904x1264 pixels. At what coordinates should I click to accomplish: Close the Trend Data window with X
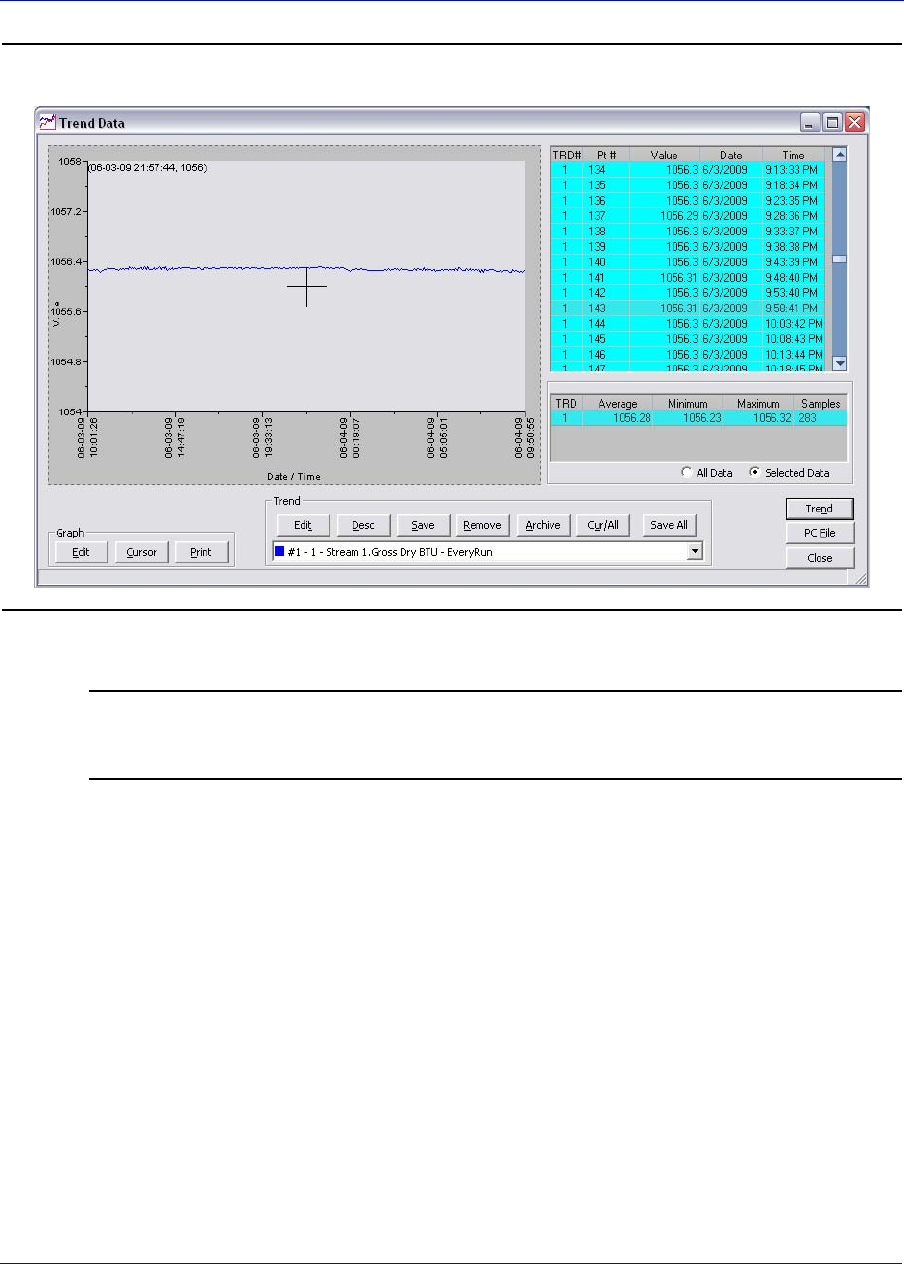pyautogui.click(x=854, y=123)
